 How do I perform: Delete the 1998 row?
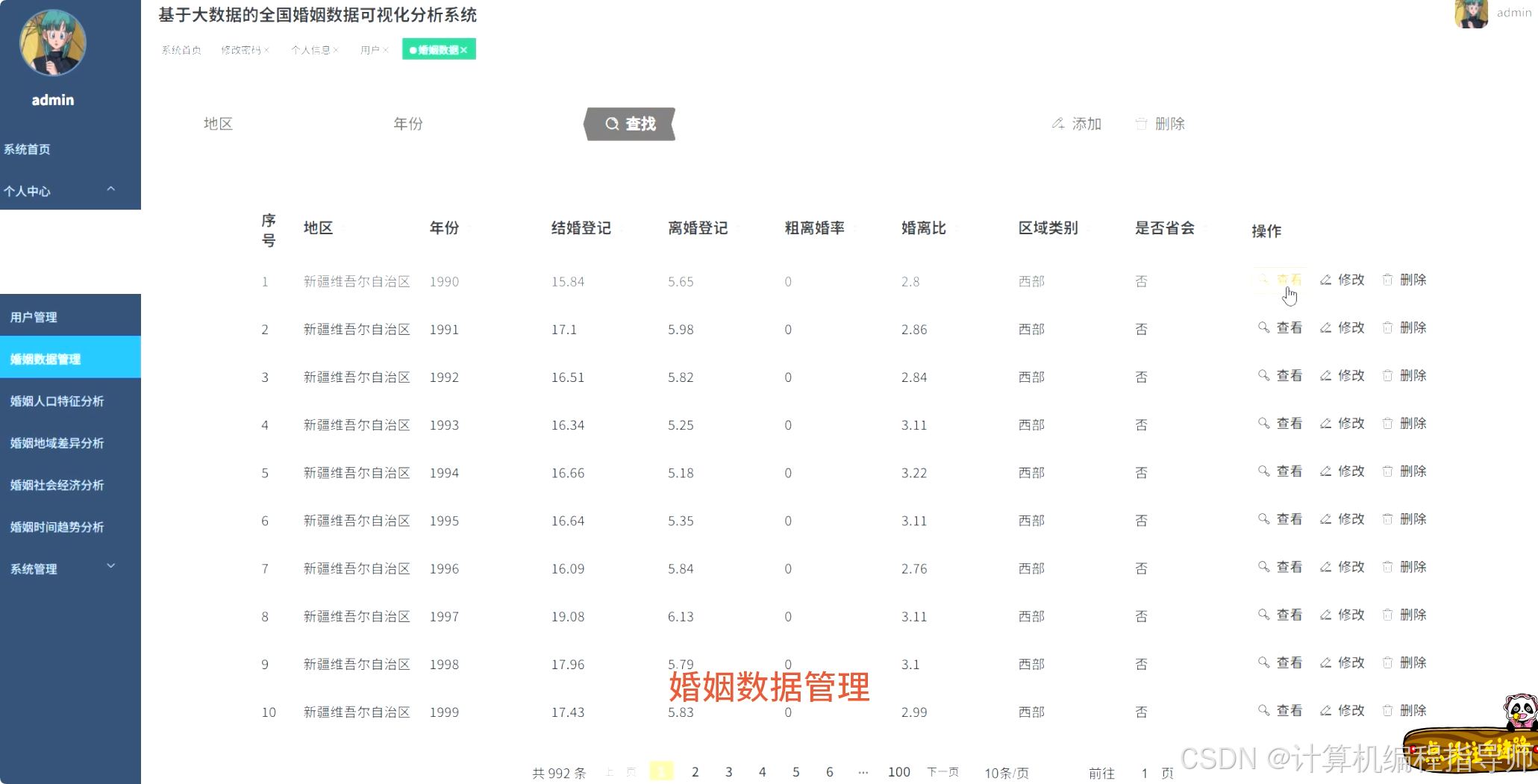point(1404,662)
